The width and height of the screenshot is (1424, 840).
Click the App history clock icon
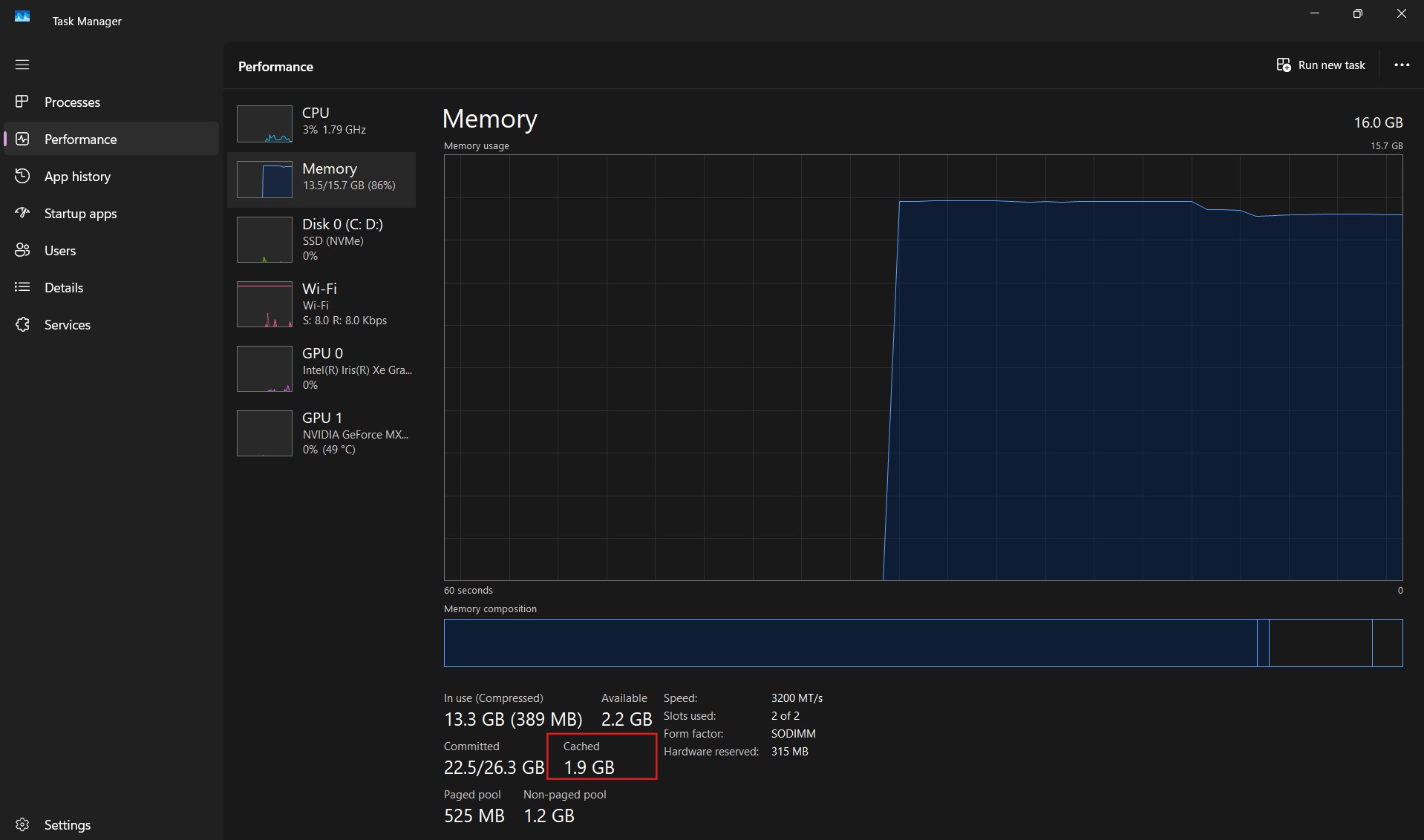(x=22, y=176)
